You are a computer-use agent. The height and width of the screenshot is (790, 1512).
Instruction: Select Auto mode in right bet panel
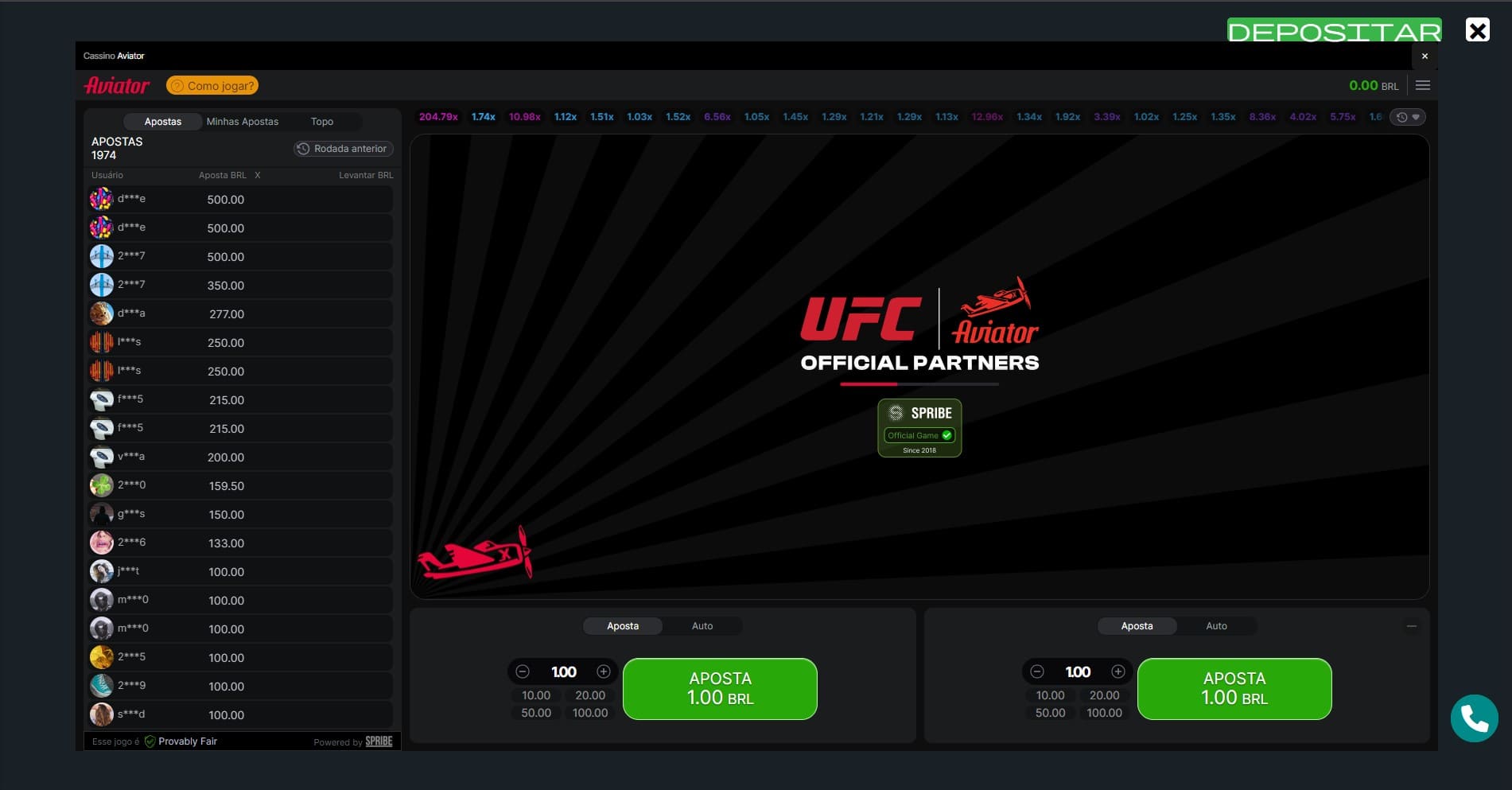point(1217,626)
